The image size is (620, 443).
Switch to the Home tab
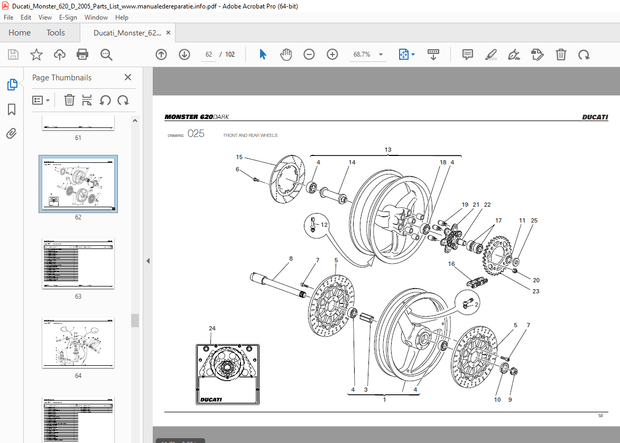coord(19,33)
